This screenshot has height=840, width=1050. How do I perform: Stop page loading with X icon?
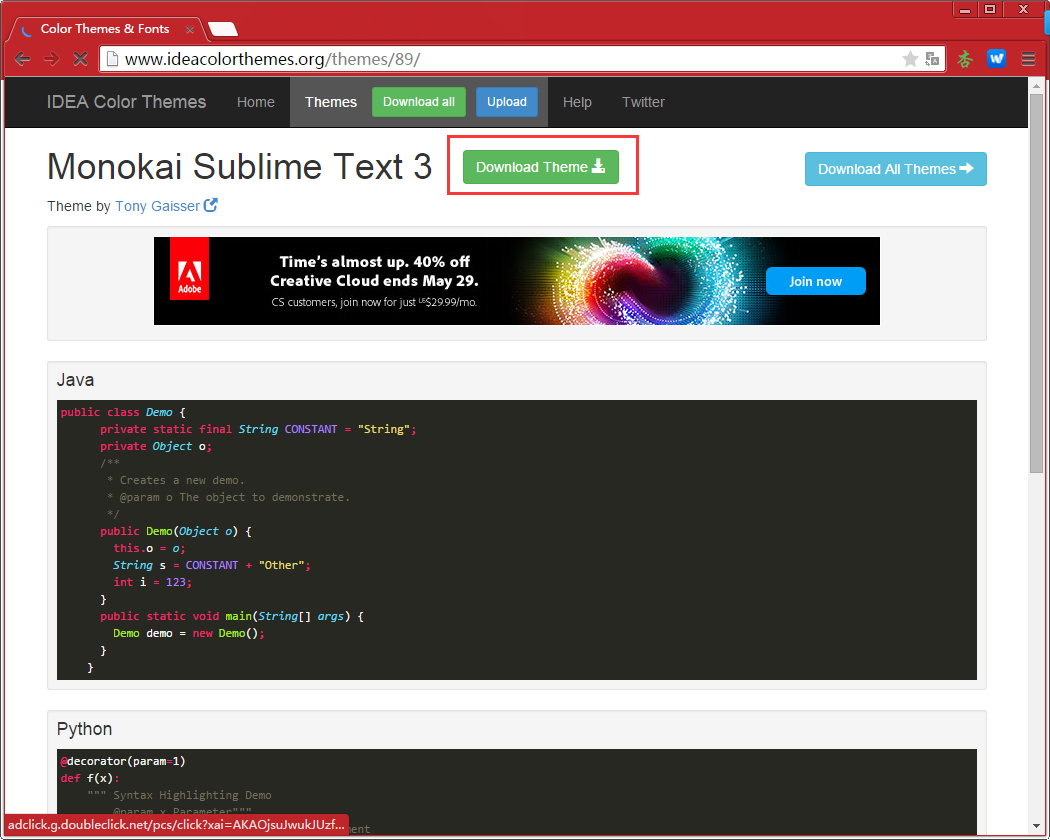[80, 59]
